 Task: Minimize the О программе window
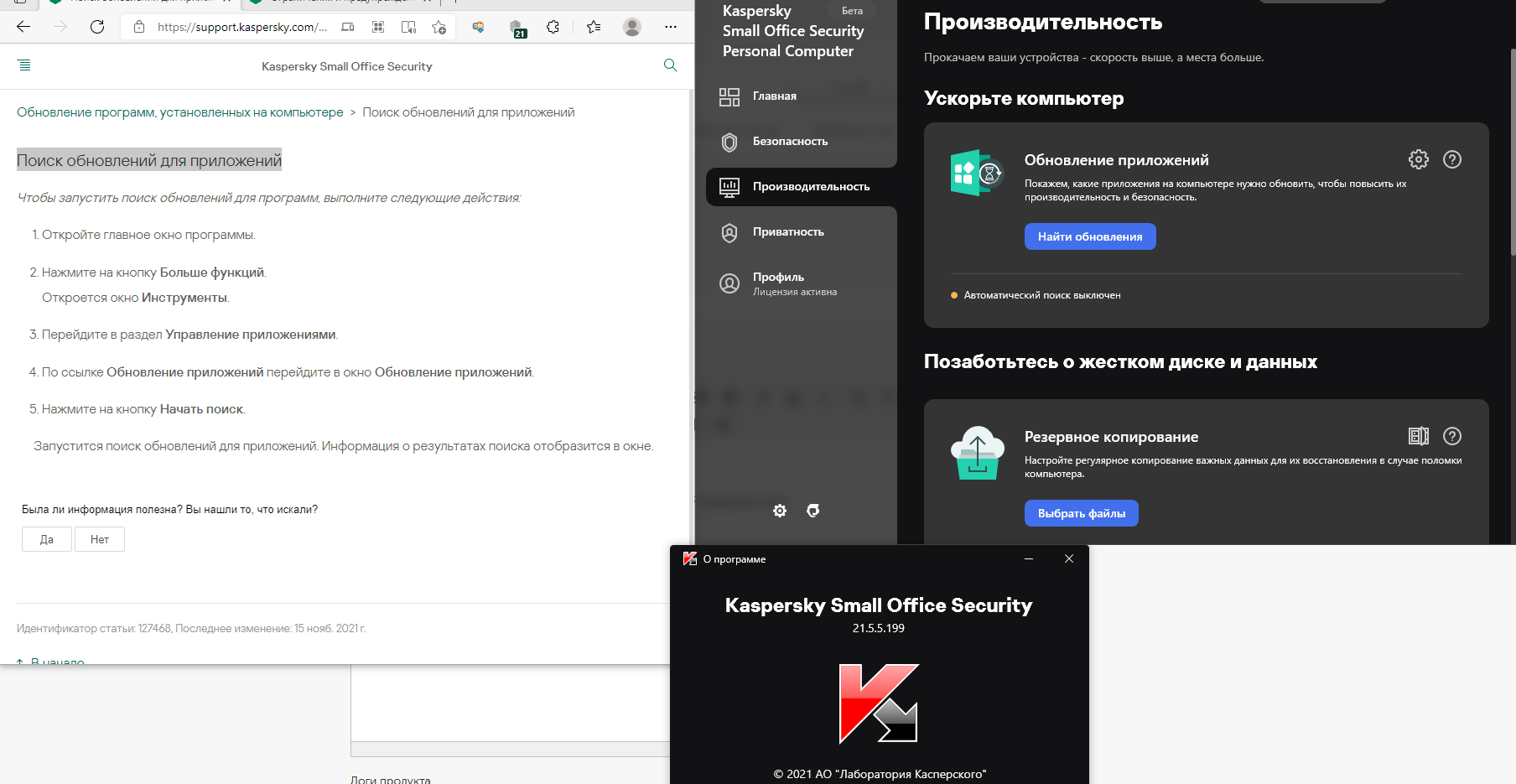1029,558
